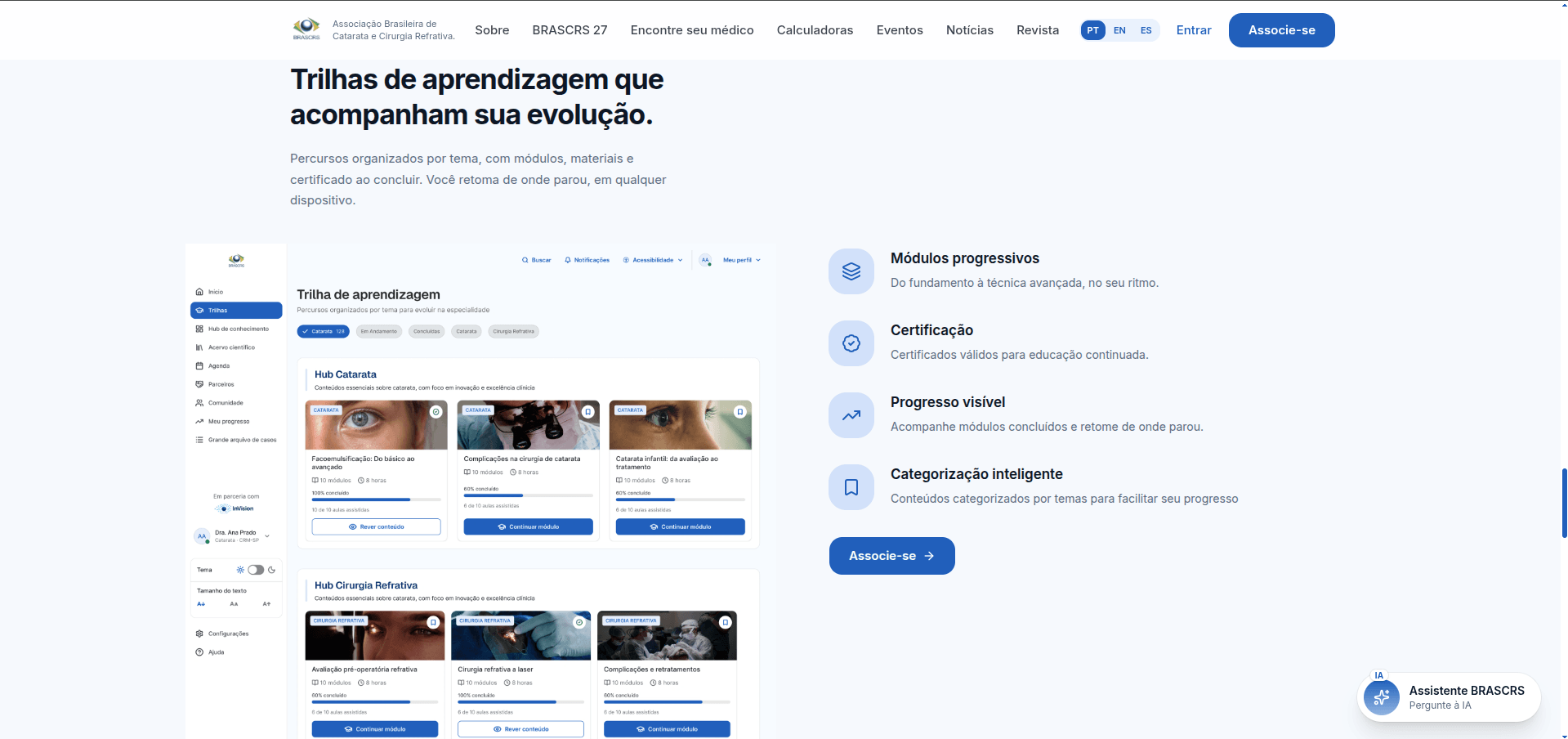The height and width of the screenshot is (739, 1568).
Task: Click the Ajuda help icon in sidebar
Action: point(199,652)
